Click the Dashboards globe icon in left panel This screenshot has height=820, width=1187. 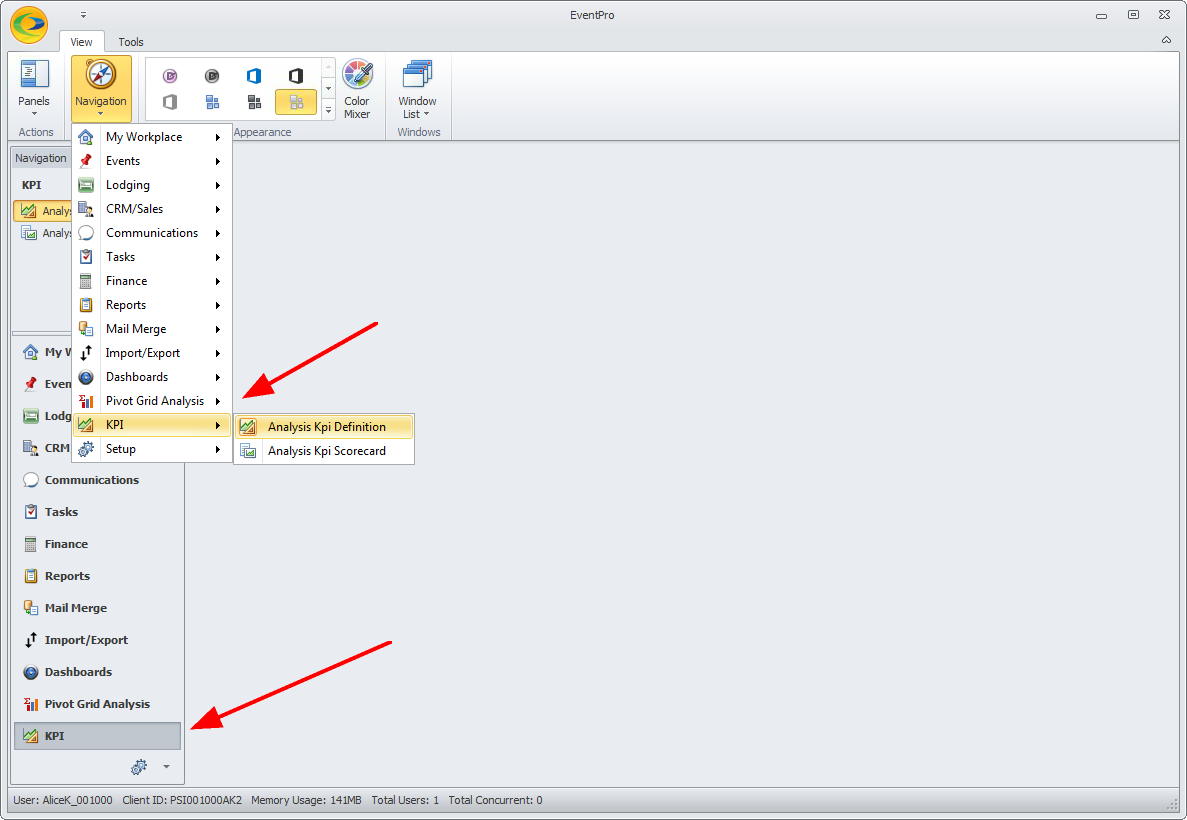tap(30, 672)
